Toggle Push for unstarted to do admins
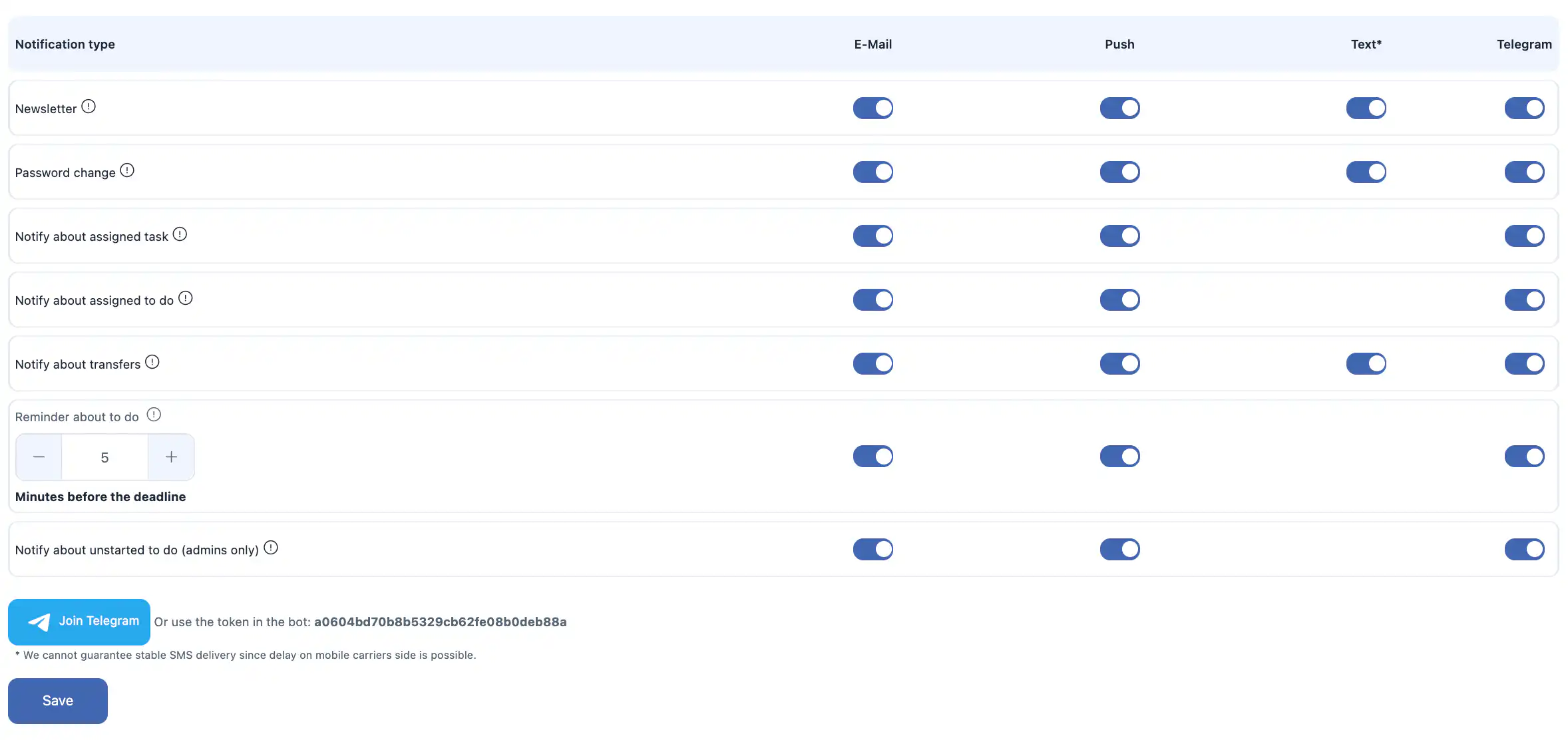This screenshot has width=1568, height=740. point(1119,549)
